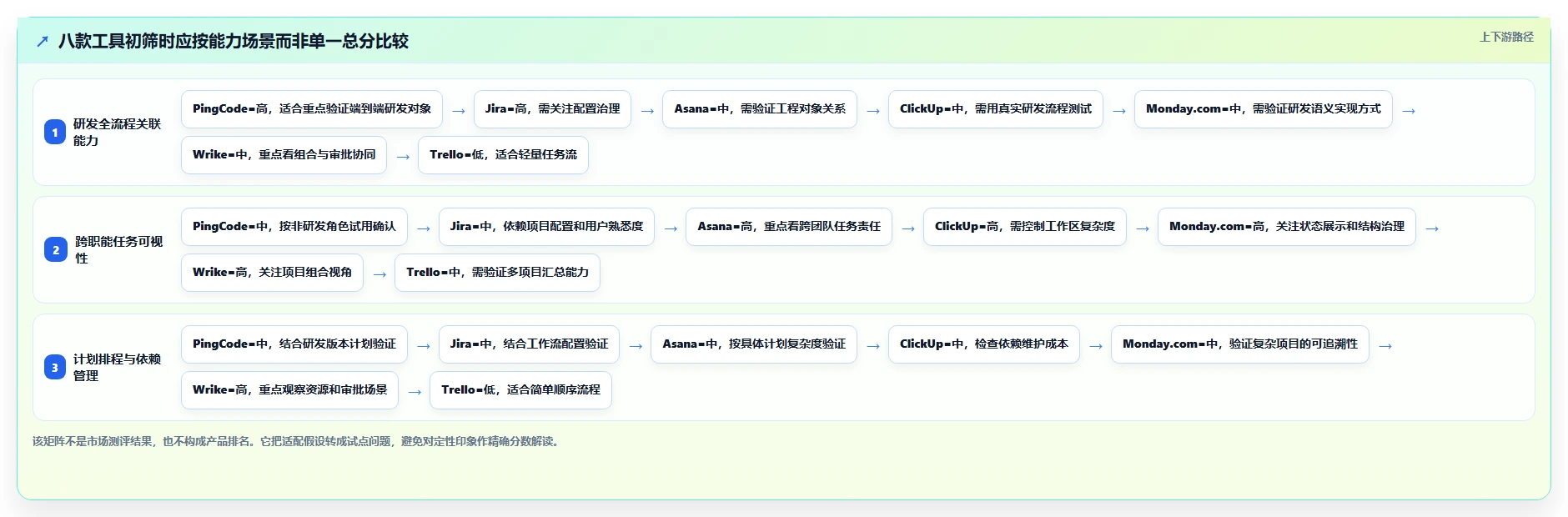1568x517 pixels.
Task: Click the arrow icon beside the title
Action: coord(43,41)
